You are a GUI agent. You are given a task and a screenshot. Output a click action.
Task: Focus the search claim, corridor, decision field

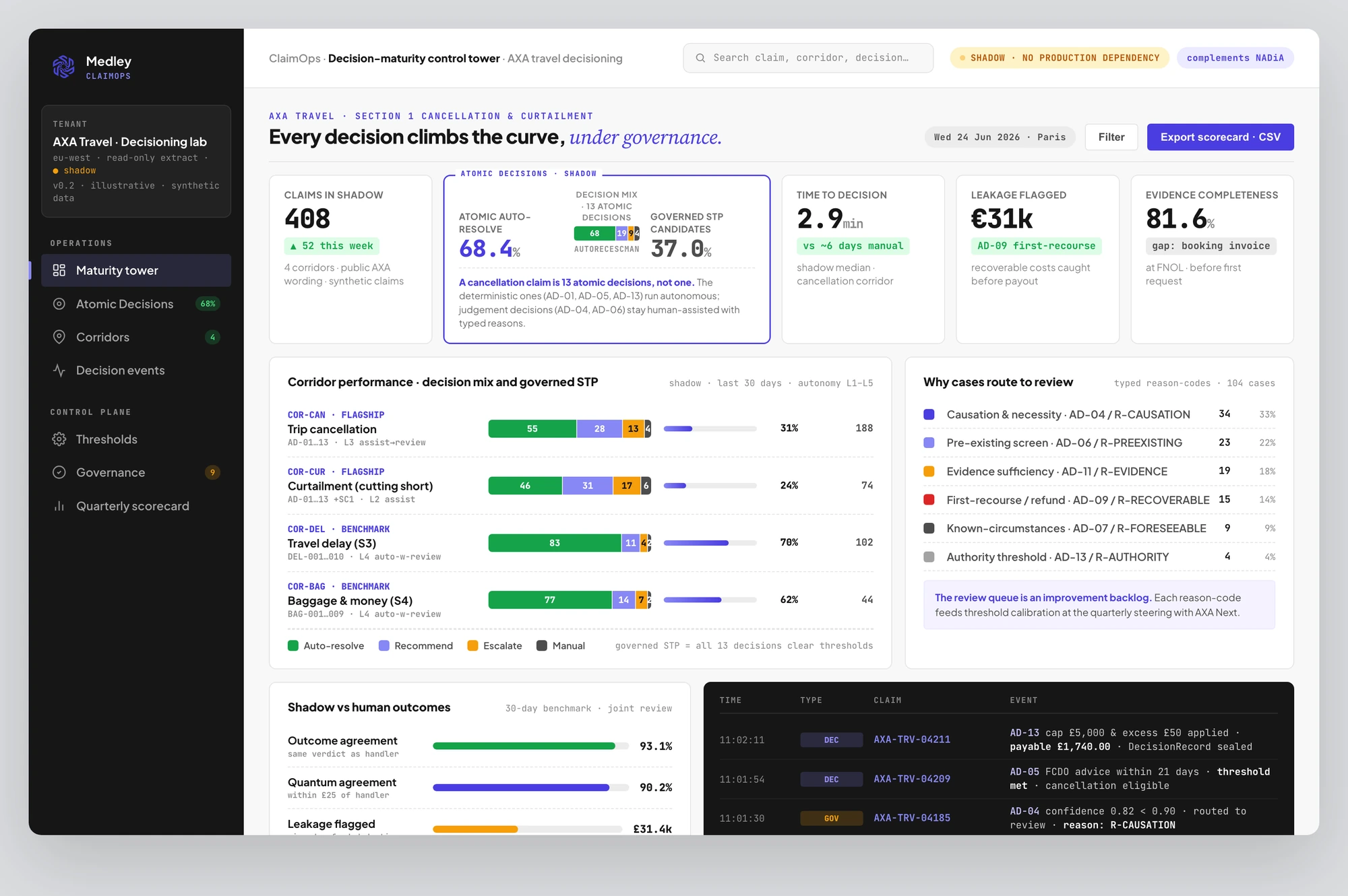pos(808,58)
